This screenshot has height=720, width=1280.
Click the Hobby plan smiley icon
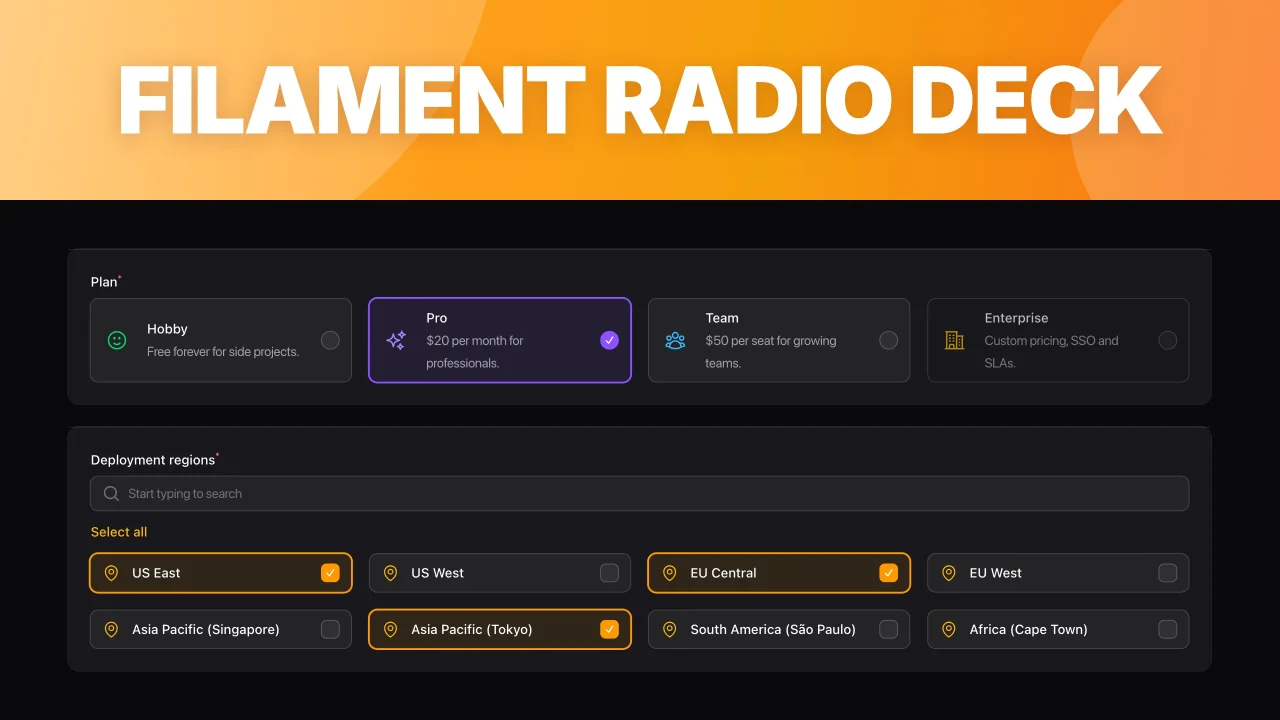coord(117,340)
